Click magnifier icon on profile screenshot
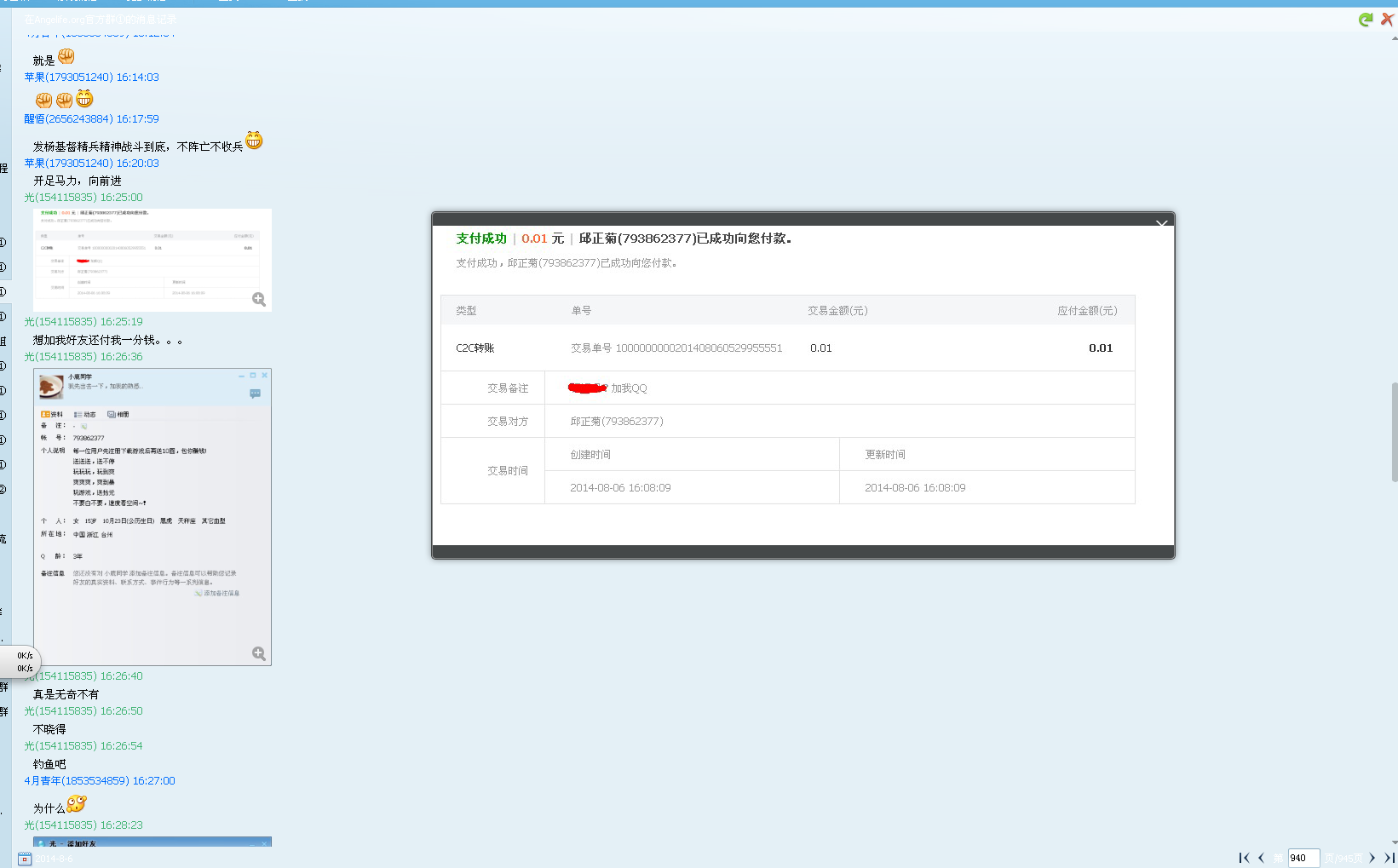 tap(259, 653)
